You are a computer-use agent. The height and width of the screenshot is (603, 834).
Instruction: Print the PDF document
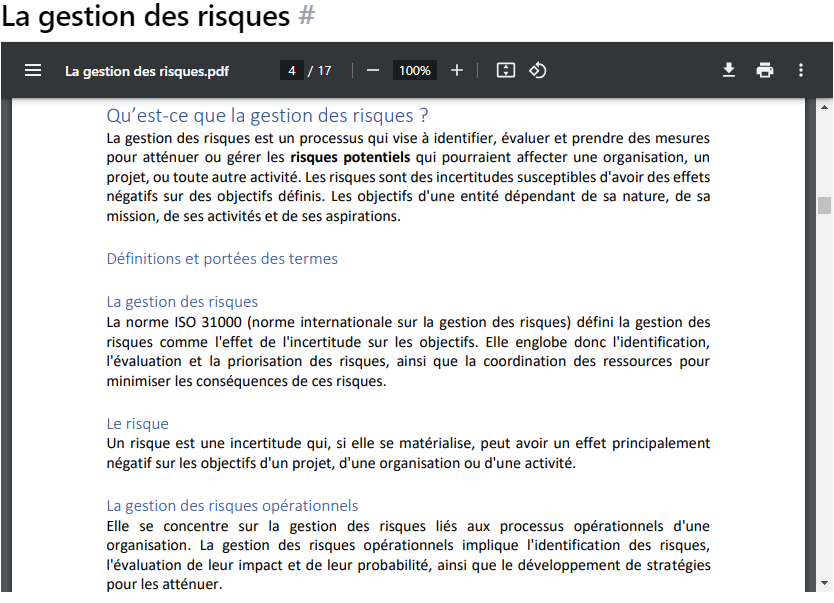pos(765,70)
